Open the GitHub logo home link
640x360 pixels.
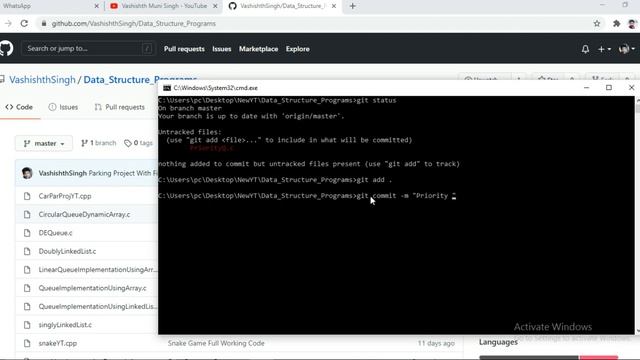coord(6,48)
